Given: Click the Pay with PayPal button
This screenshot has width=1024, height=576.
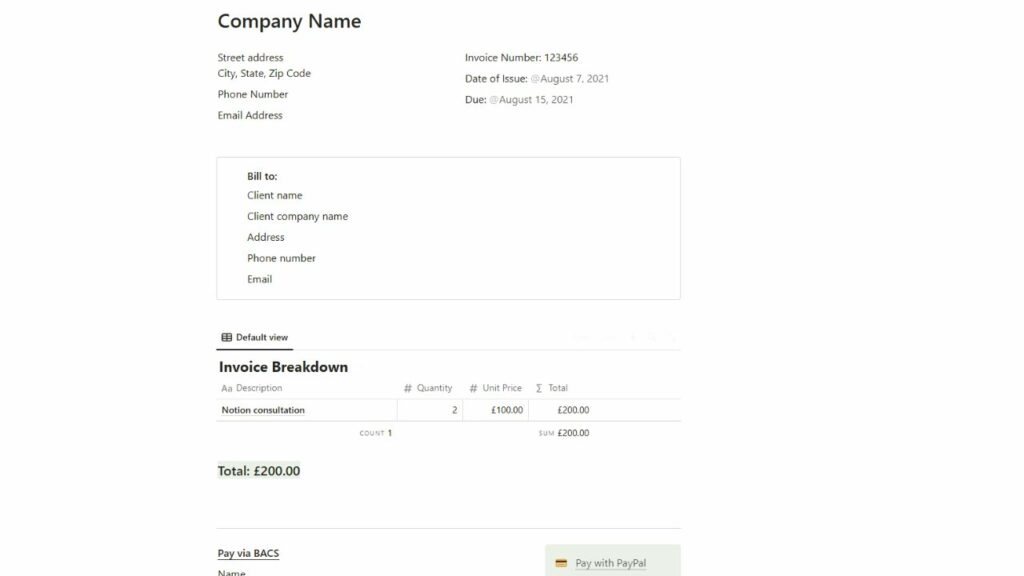Looking at the screenshot, I should coord(611,562).
